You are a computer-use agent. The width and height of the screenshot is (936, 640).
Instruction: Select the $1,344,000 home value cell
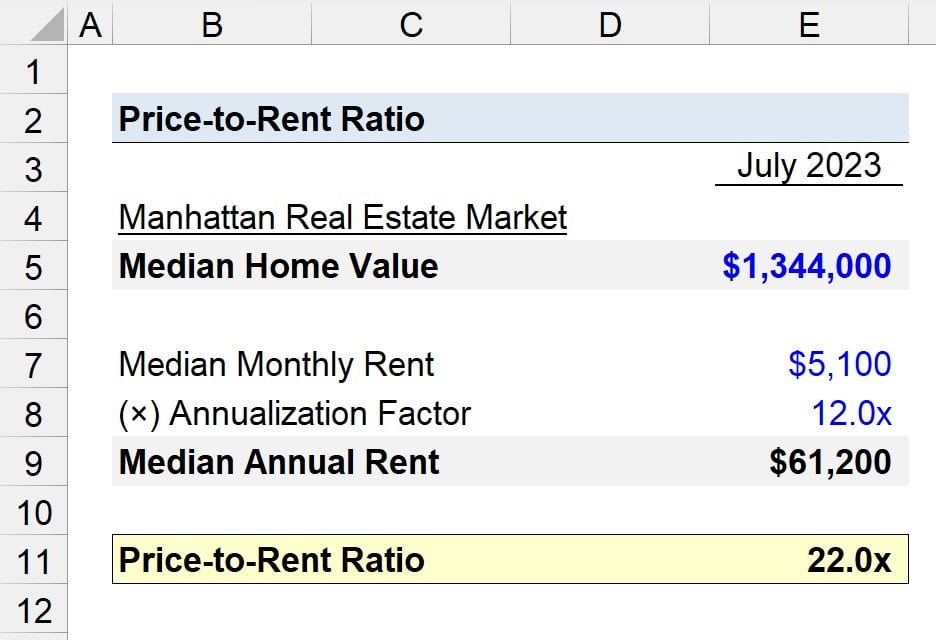(x=809, y=266)
